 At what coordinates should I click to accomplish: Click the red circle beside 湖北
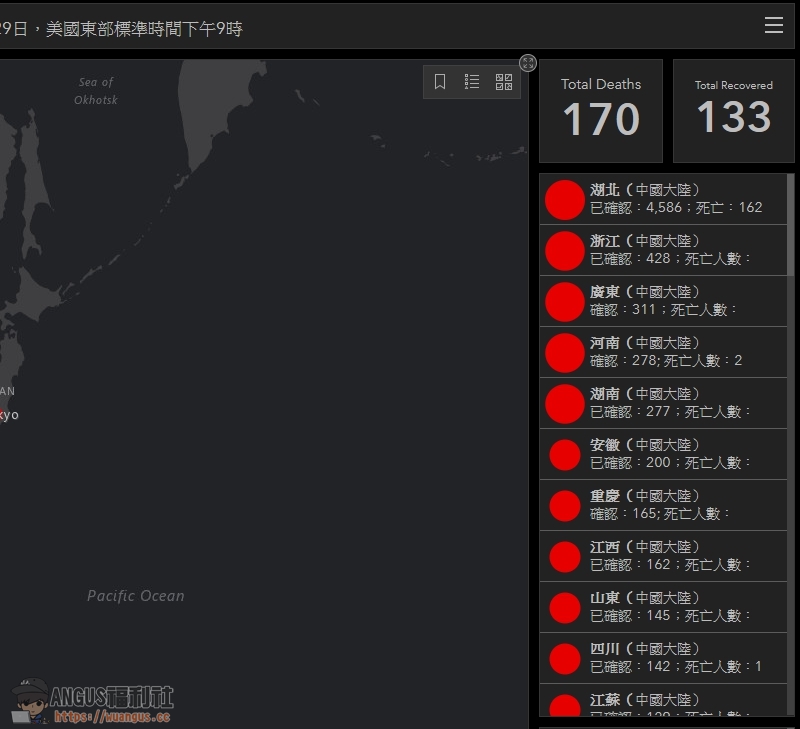[x=565, y=199]
